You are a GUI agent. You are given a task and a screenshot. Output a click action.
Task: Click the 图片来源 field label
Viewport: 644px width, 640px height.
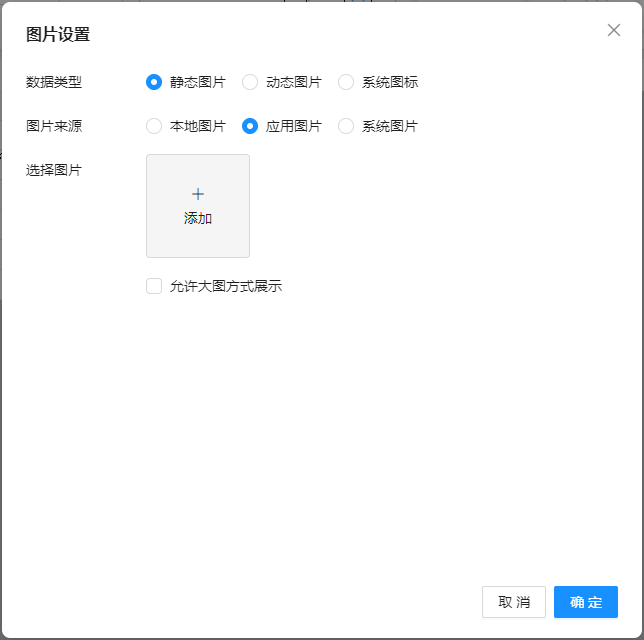(54, 126)
